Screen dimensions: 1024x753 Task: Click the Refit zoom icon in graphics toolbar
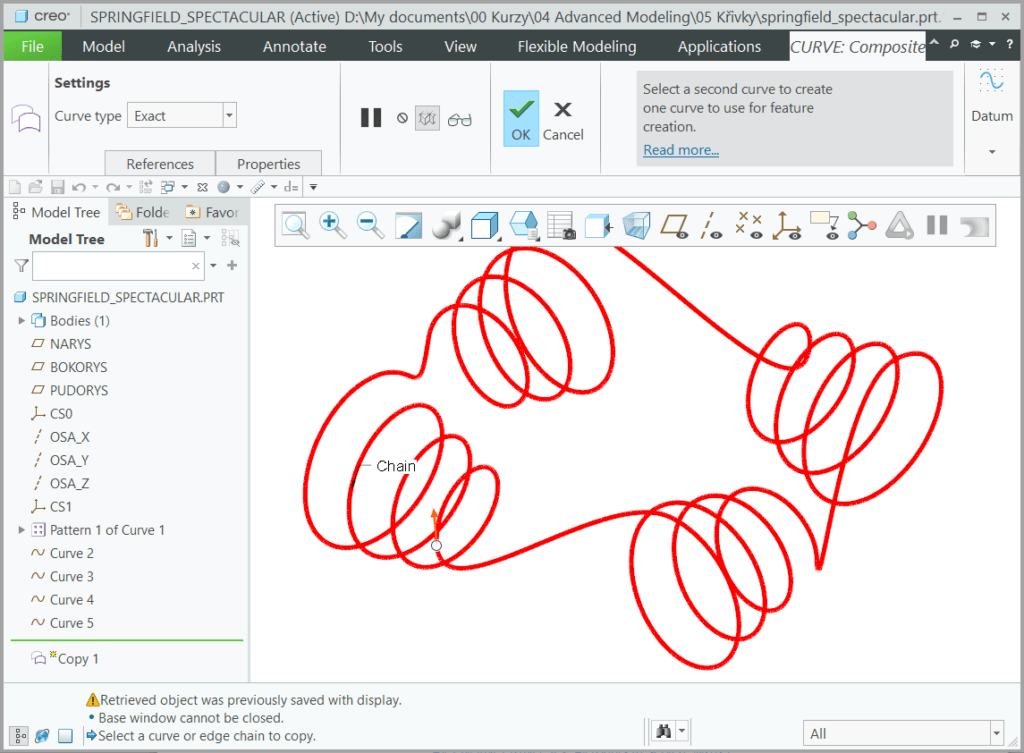coord(296,225)
